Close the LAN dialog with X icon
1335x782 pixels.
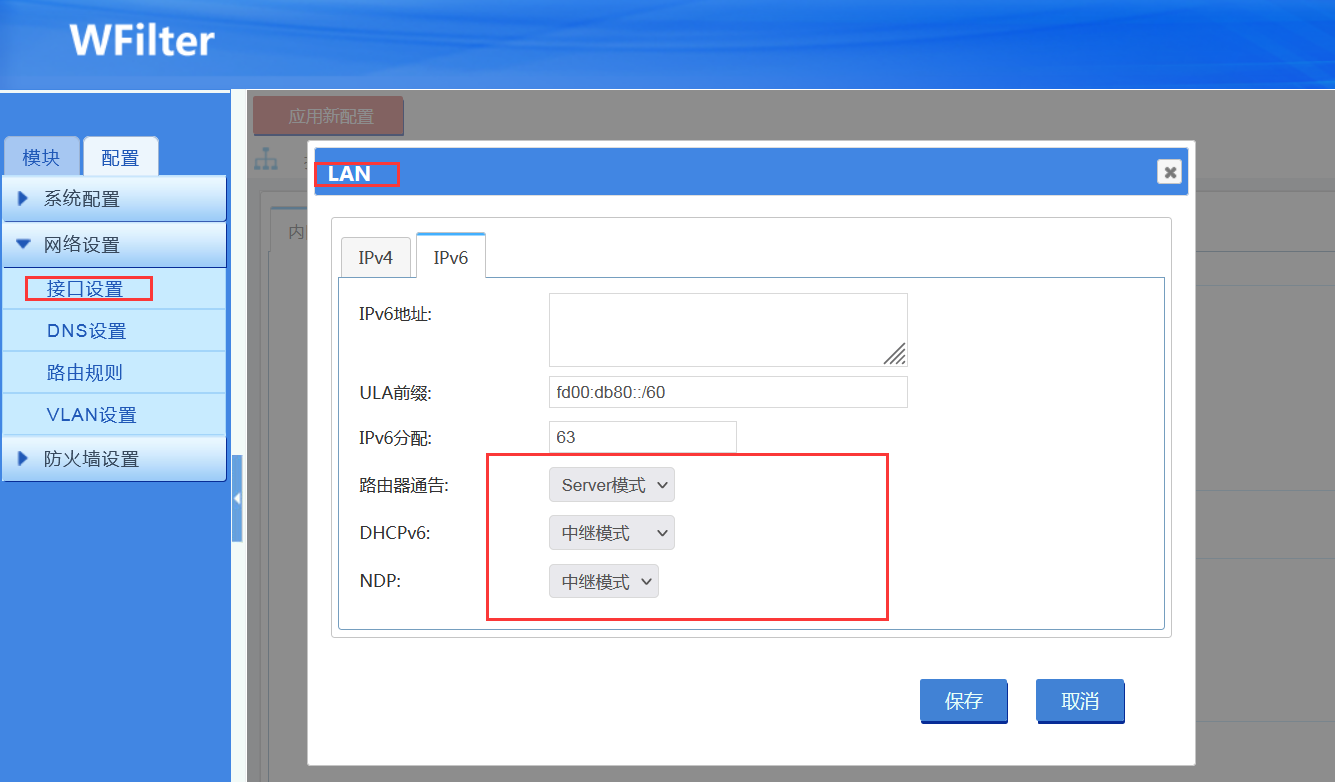pyautogui.click(x=1169, y=172)
